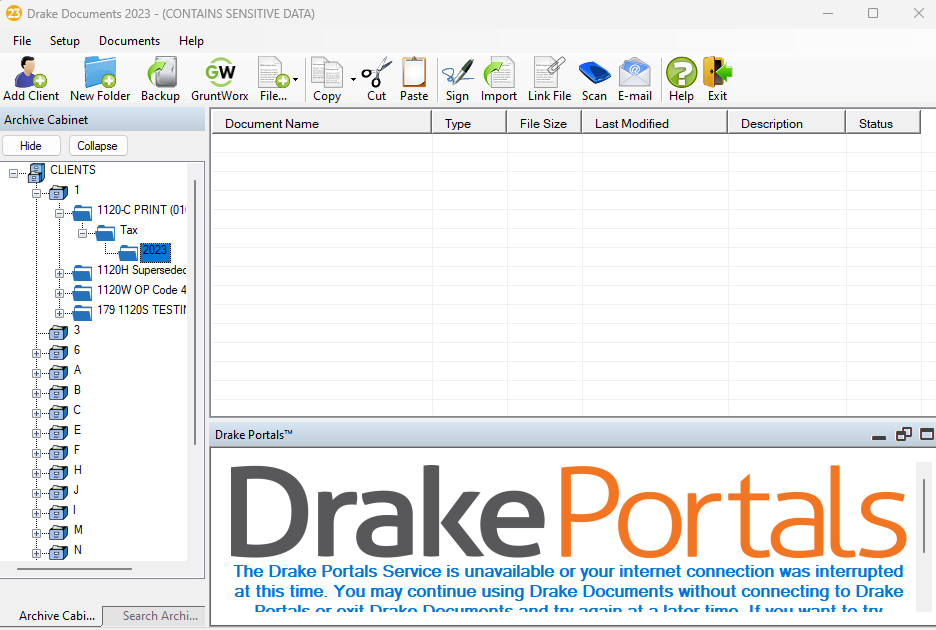Viewport: 936px width, 630px height.
Task: Select the CLIENTS cabinet icon
Action: tap(36, 173)
